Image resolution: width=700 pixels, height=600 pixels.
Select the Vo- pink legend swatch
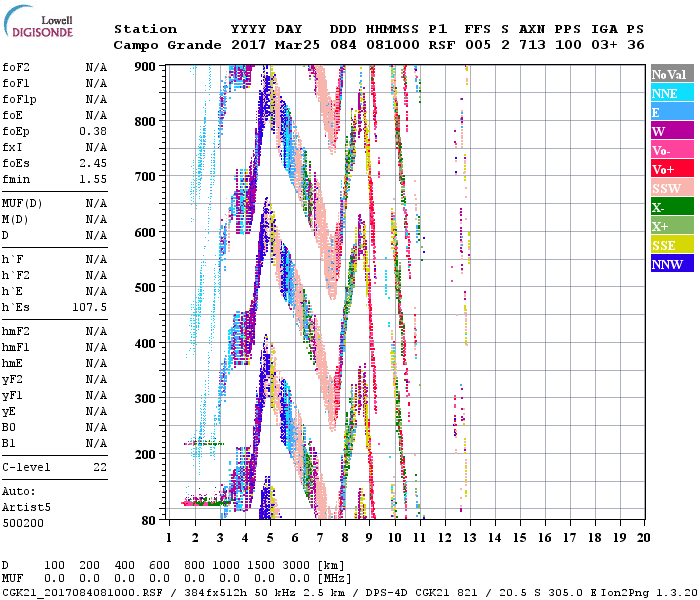click(672, 150)
